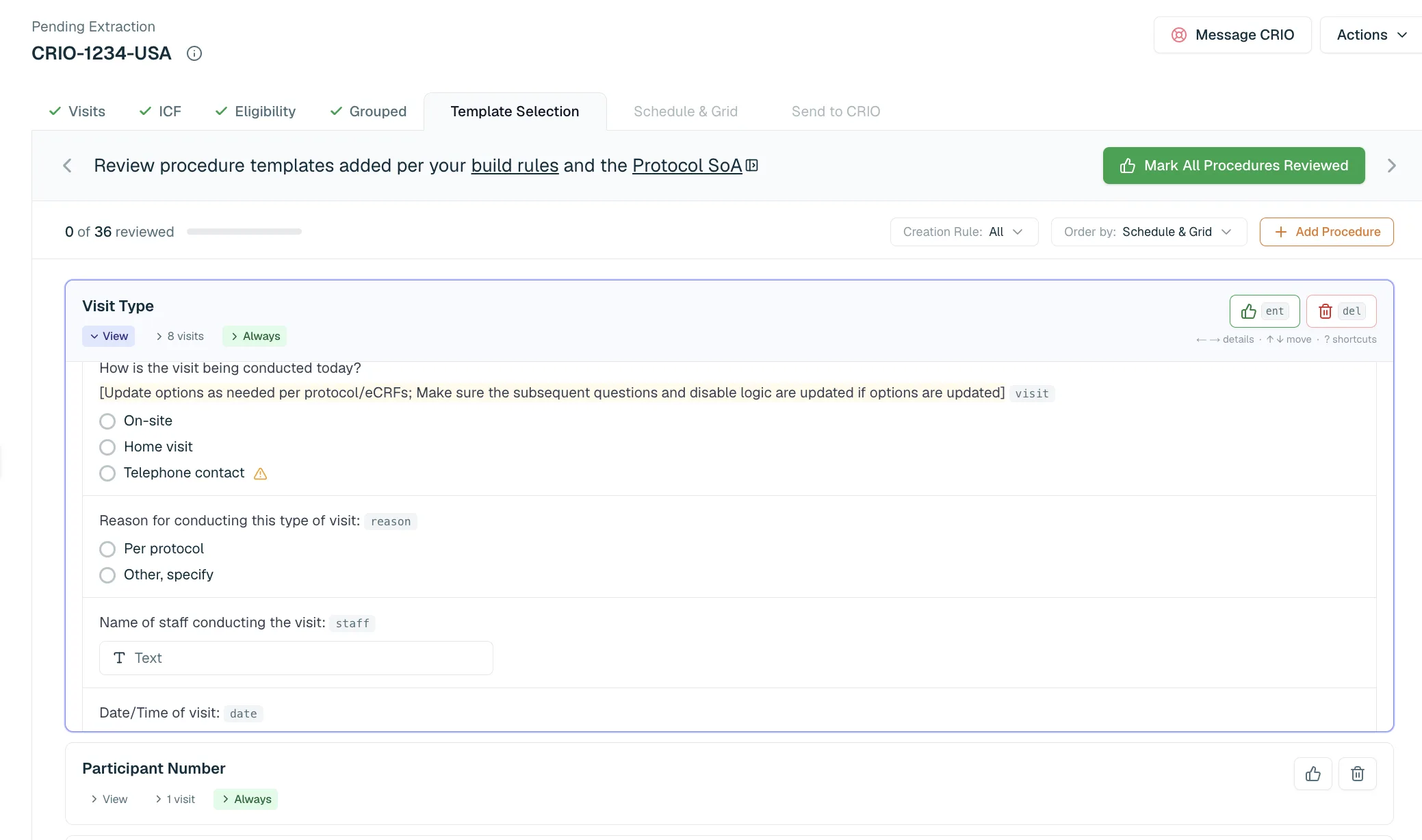Click the reason variable tag

pos(391,521)
